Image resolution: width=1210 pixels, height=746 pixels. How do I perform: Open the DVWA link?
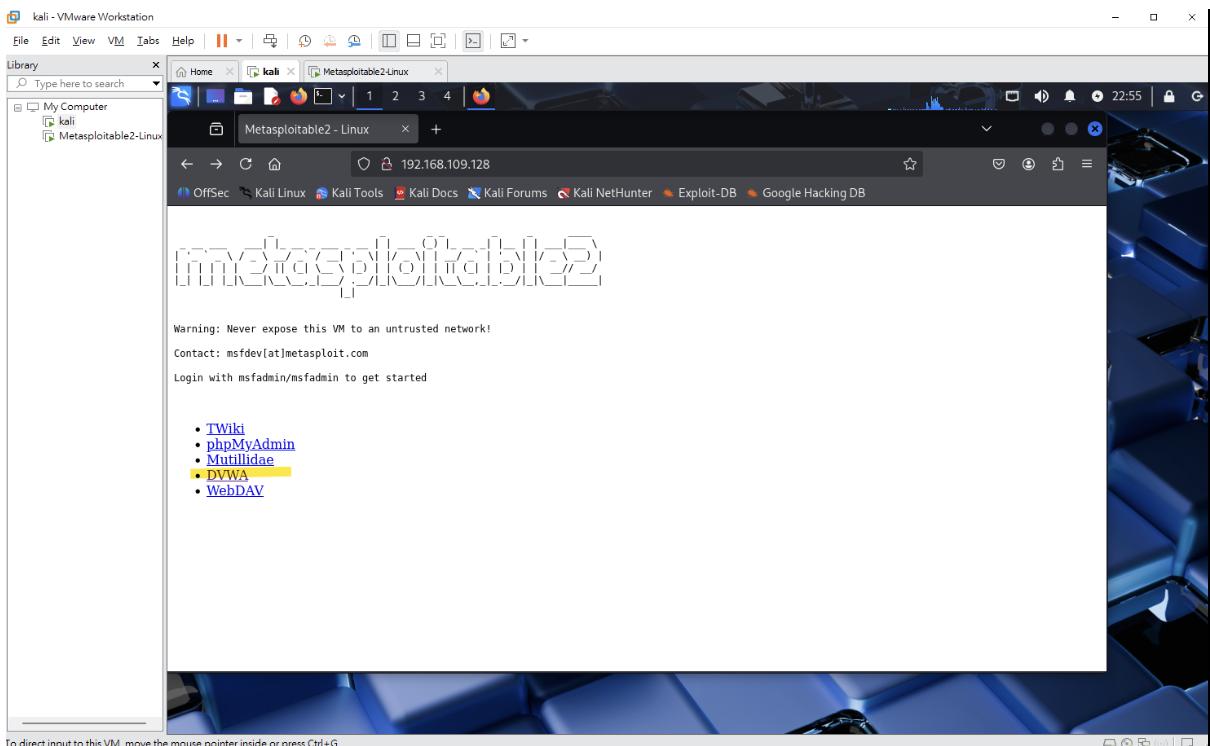tap(227, 475)
